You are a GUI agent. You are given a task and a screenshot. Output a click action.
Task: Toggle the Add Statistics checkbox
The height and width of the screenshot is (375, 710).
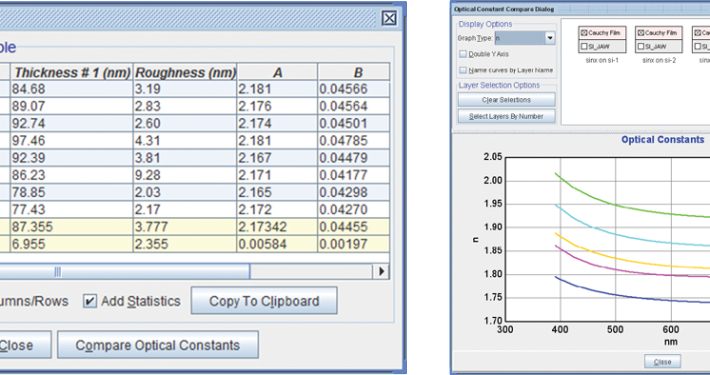point(90,301)
